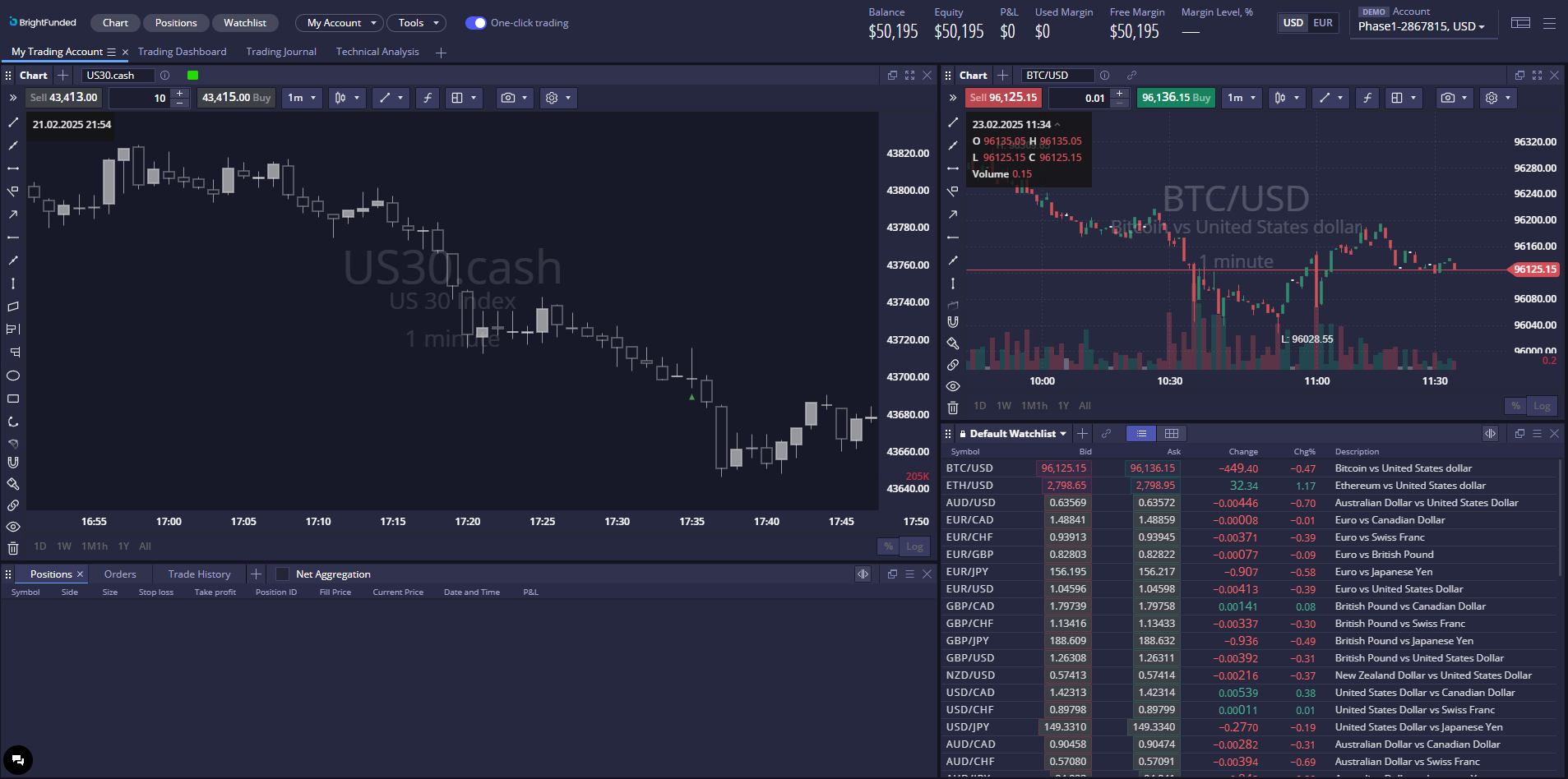Click watchlist link icon beside plus
The width and height of the screenshot is (1568, 779).
pos(1107,433)
